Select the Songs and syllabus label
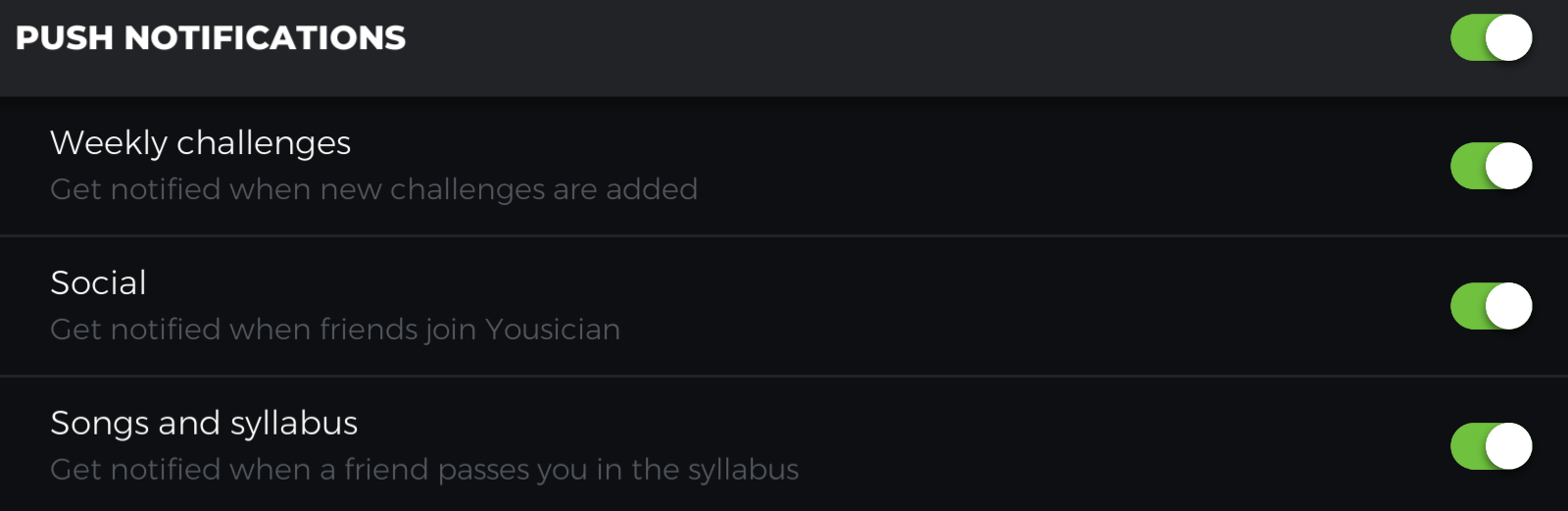The image size is (1568, 511). pos(204,424)
